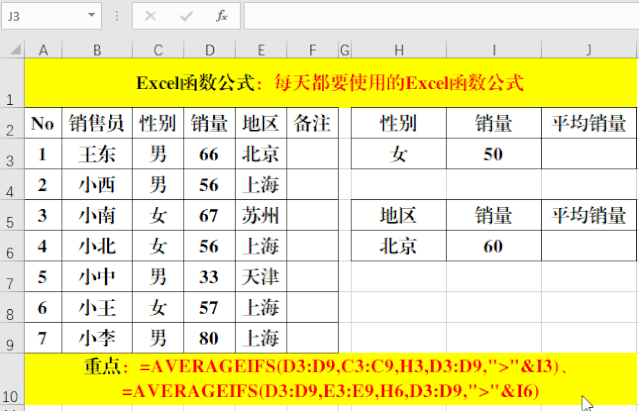The width and height of the screenshot is (639, 411).
Task: Click the formula bar resize dots handle
Action: pyautogui.click(x=117, y=16)
